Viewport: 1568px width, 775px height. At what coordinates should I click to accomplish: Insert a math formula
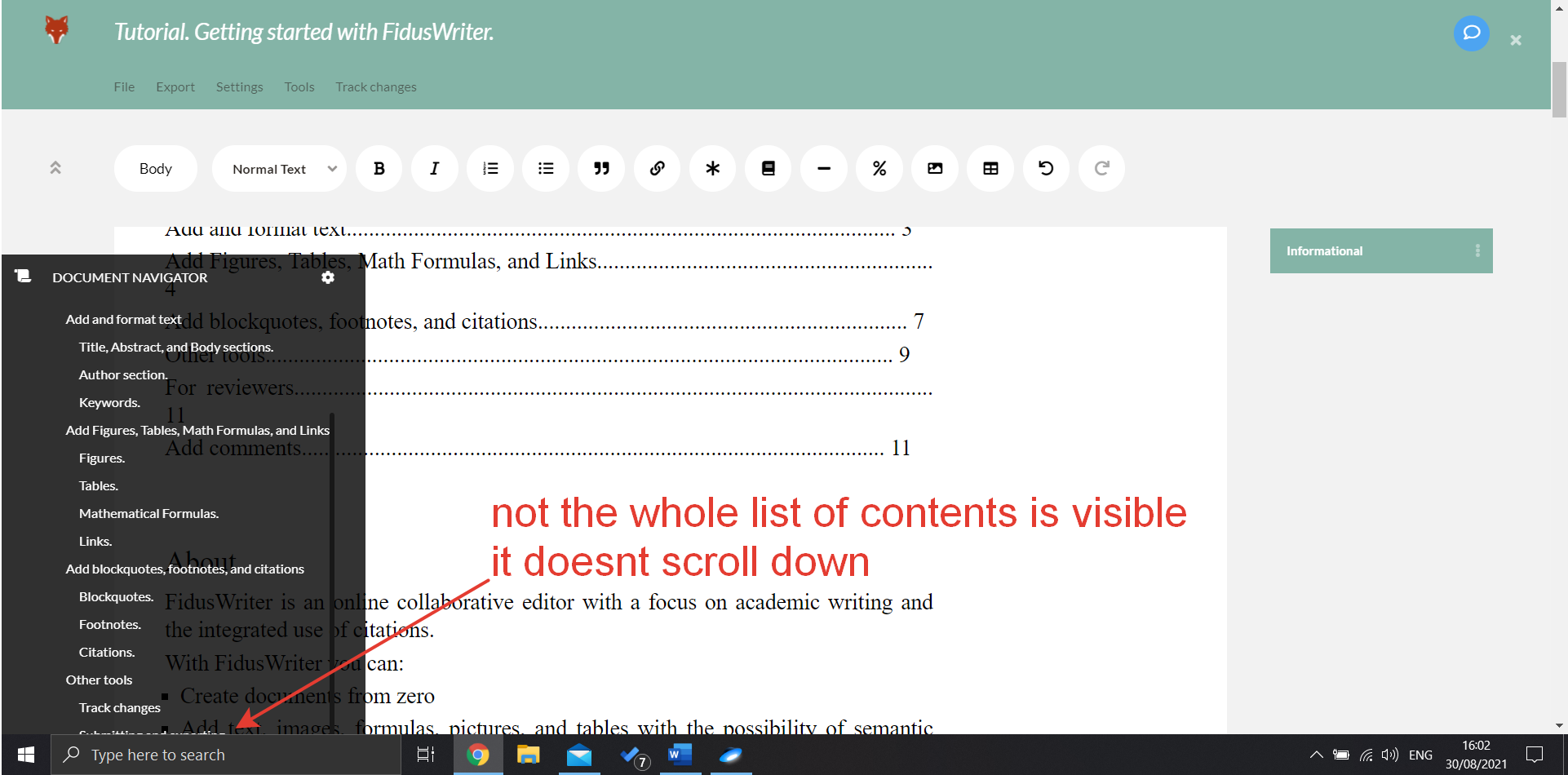[879, 168]
